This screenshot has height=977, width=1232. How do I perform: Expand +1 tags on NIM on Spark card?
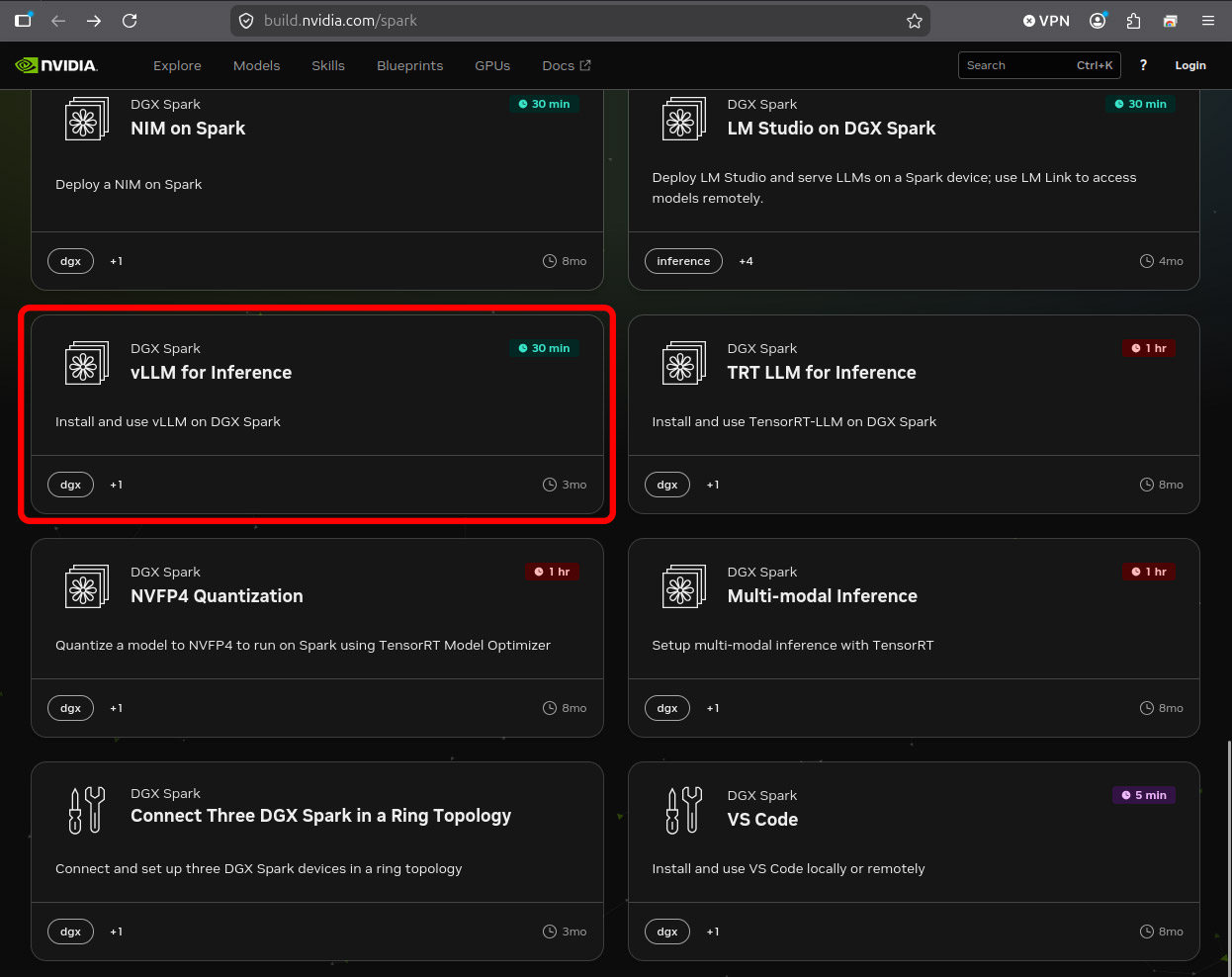coord(116,261)
